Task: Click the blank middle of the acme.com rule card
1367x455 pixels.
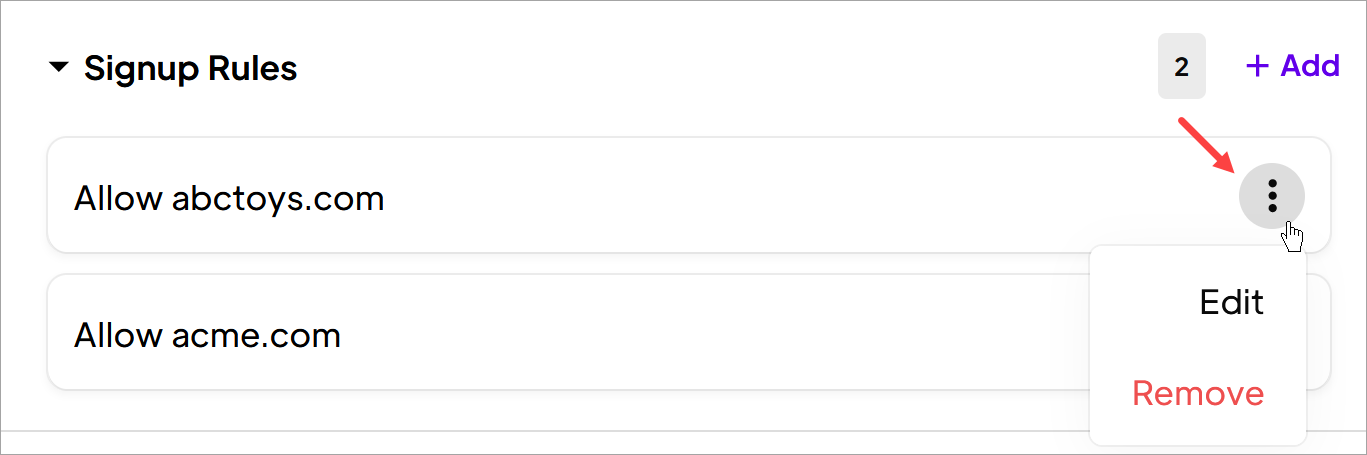Action: [x=700, y=333]
